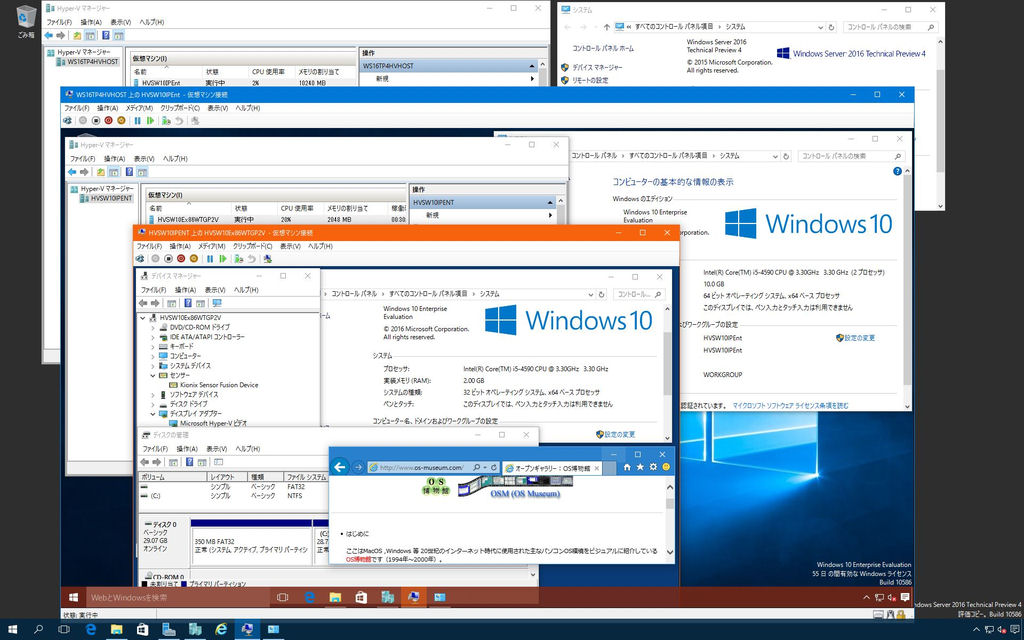The width and height of the screenshot is (1024, 640).
Task: Click blue help icon in Device Manager toolbar
Action: tap(188, 303)
